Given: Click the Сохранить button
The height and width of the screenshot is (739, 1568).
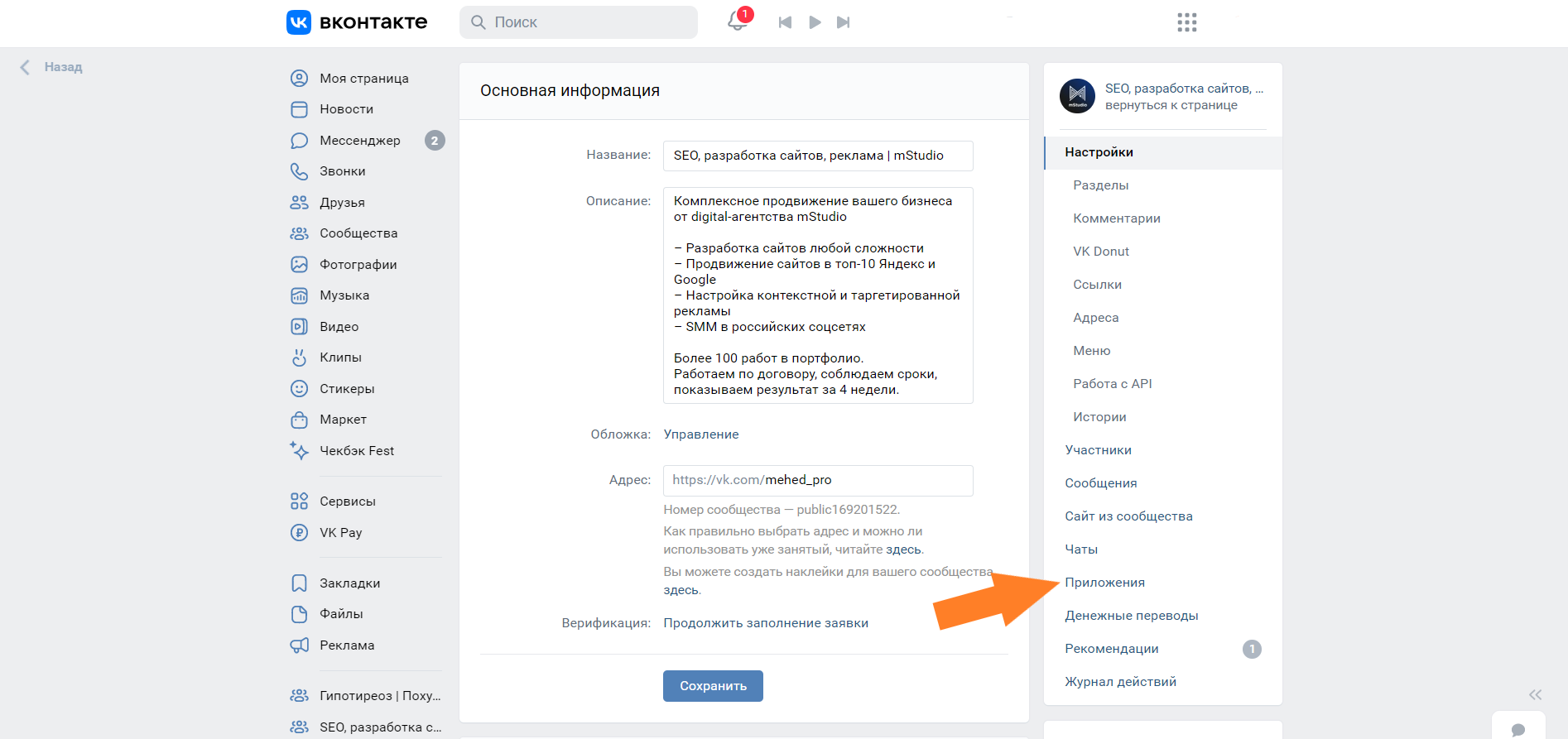Looking at the screenshot, I should (x=713, y=686).
